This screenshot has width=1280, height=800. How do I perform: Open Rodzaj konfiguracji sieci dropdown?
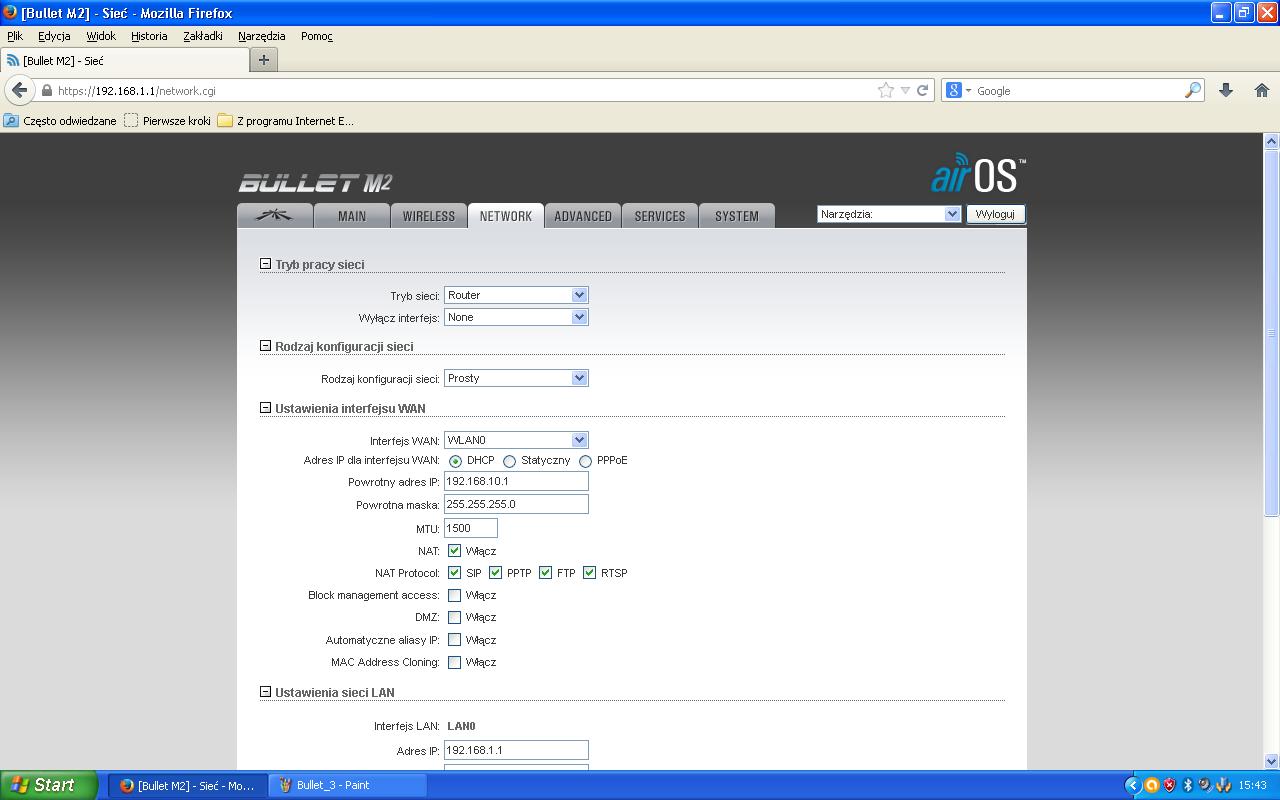(516, 378)
